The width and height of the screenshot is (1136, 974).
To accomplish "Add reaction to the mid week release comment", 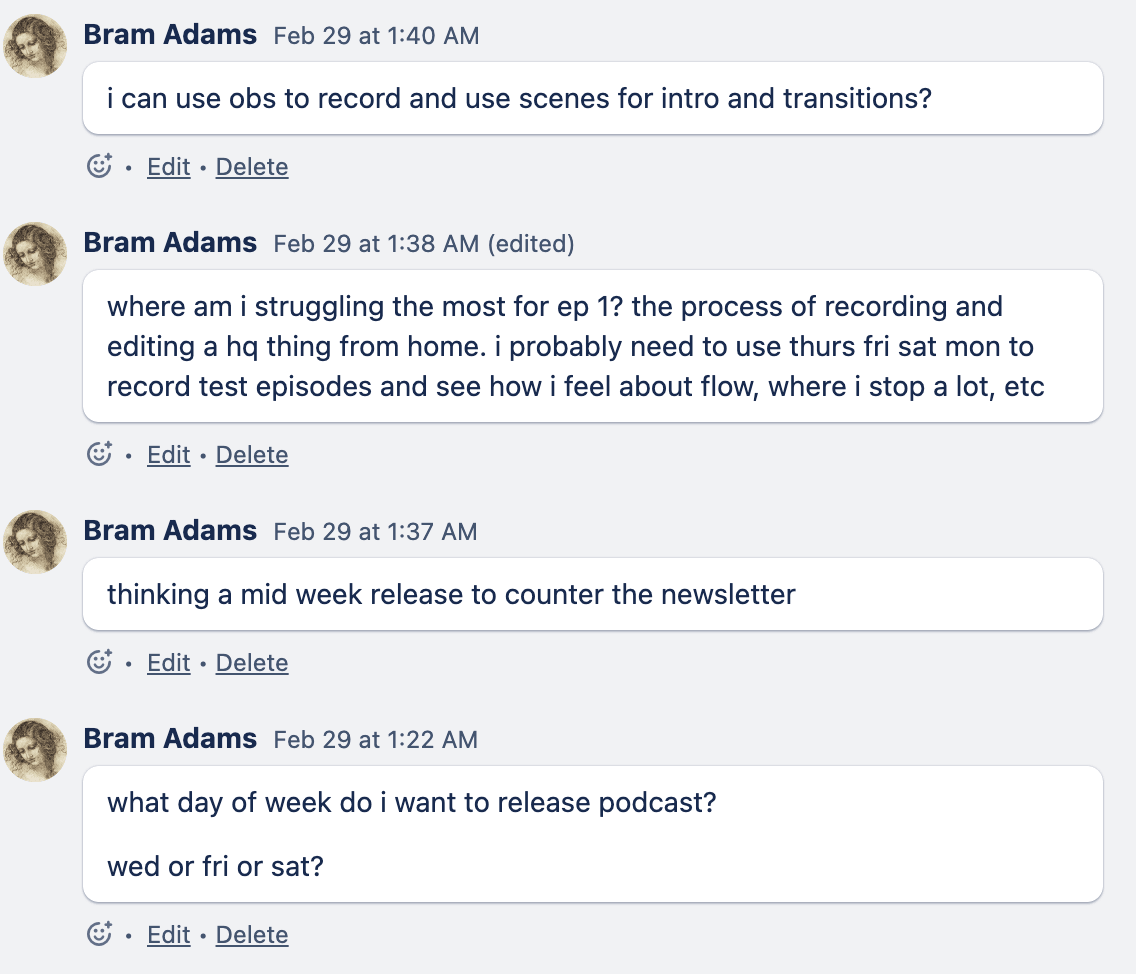I will [99, 662].
